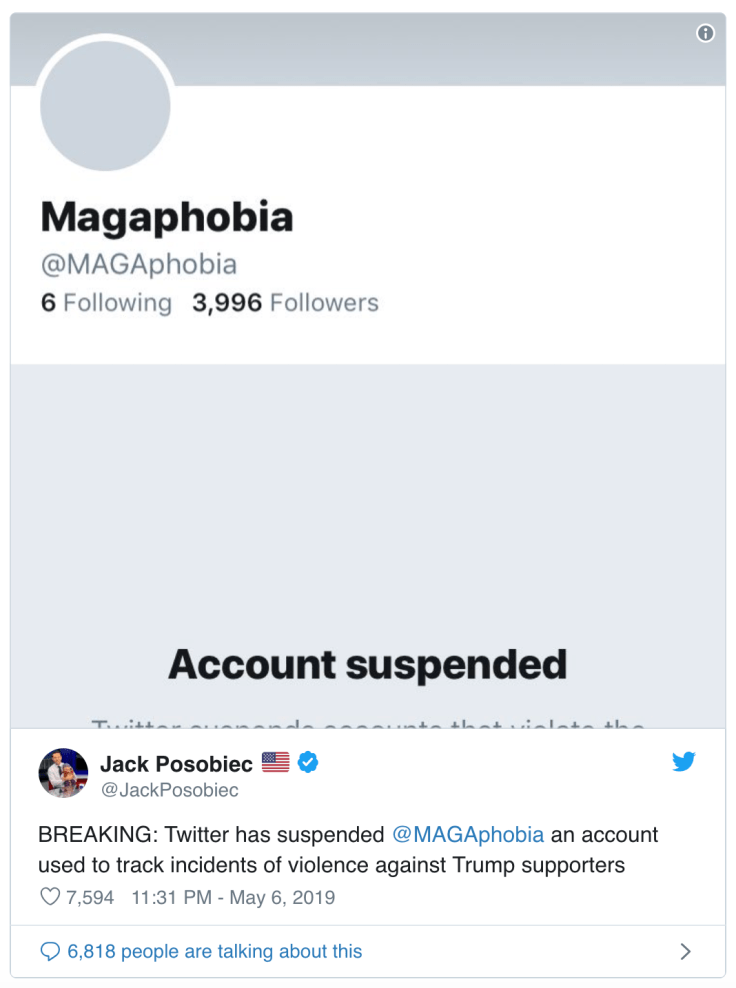The image size is (736, 988).
Task: Click the '6 Following' count
Action: pos(106,302)
